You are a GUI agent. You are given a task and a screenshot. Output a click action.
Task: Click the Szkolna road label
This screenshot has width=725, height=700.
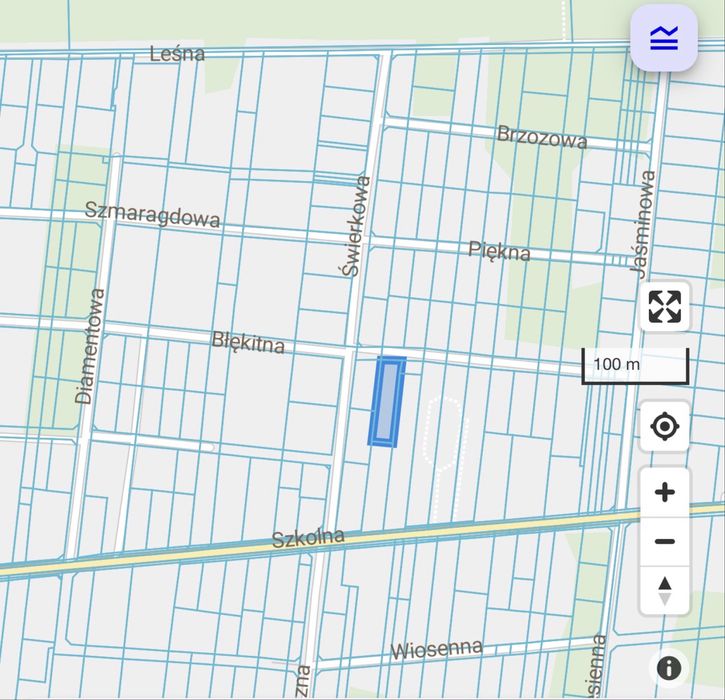tap(308, 538)
